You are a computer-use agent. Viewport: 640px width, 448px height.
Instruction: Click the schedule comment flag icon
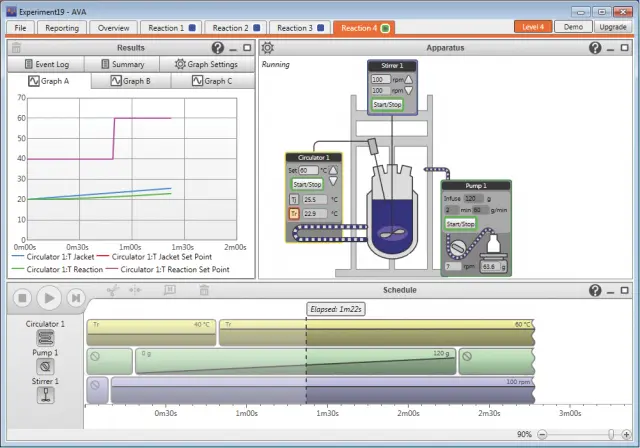(170, 290)
